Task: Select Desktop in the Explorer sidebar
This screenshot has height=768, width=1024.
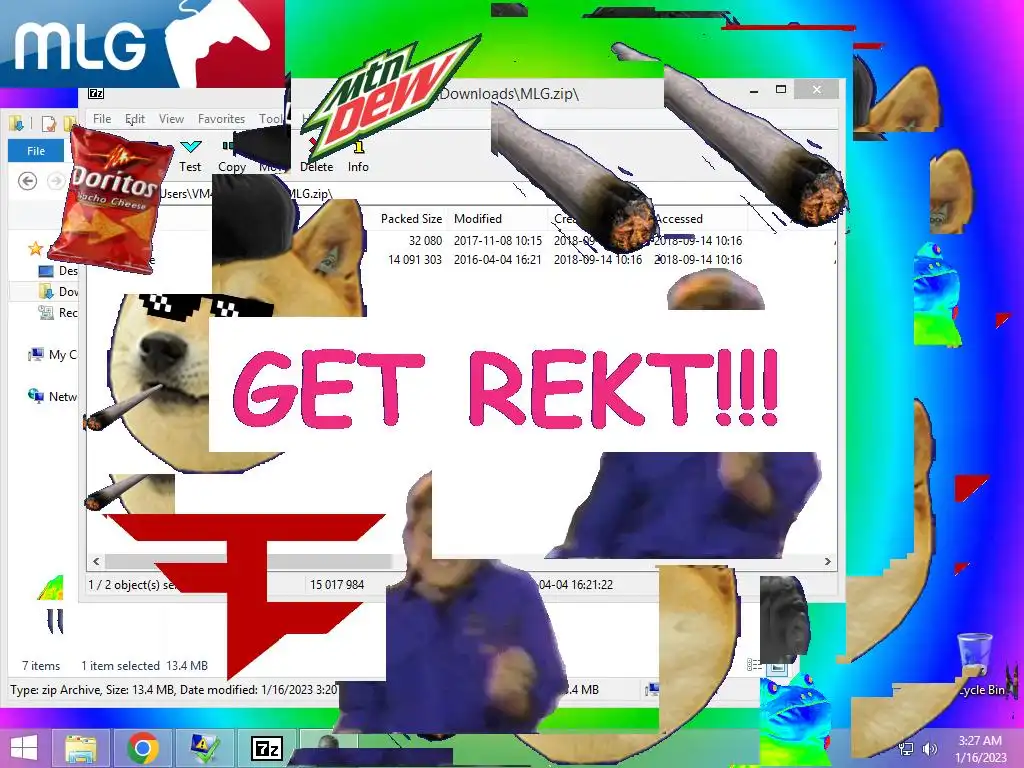Action: [58, 270]
